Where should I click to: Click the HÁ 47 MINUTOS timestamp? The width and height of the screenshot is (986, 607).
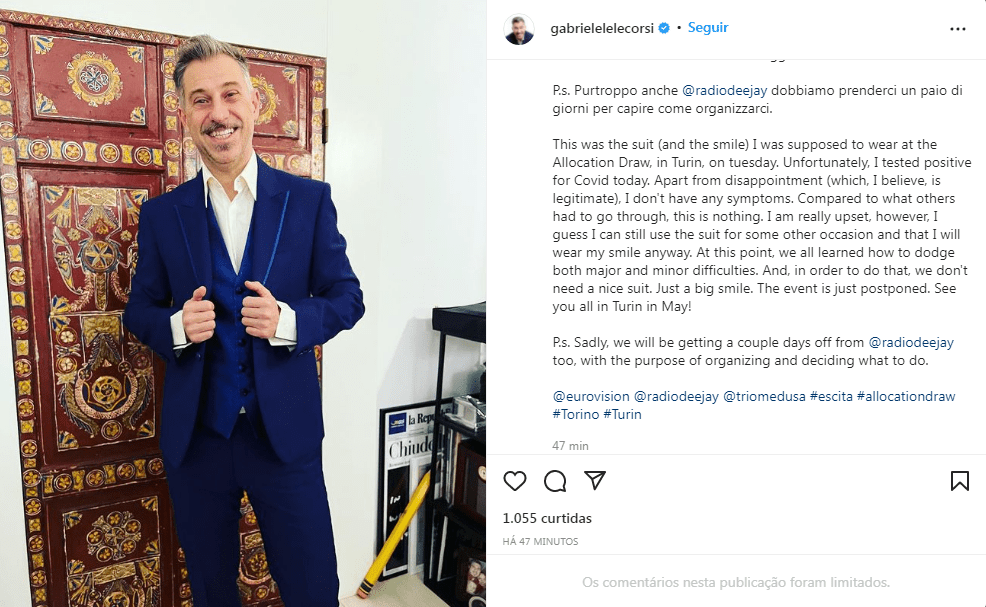click(540, 542)
